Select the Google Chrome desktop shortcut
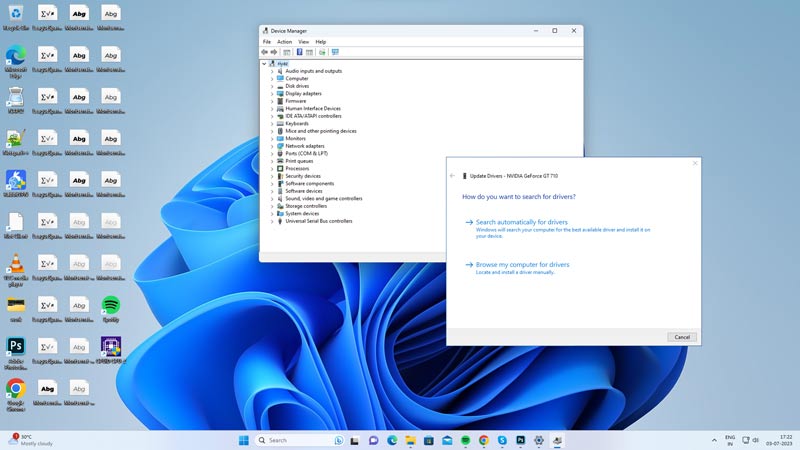Image resolution: width=800 pixels, height=450 pixels. click(16, 395)
